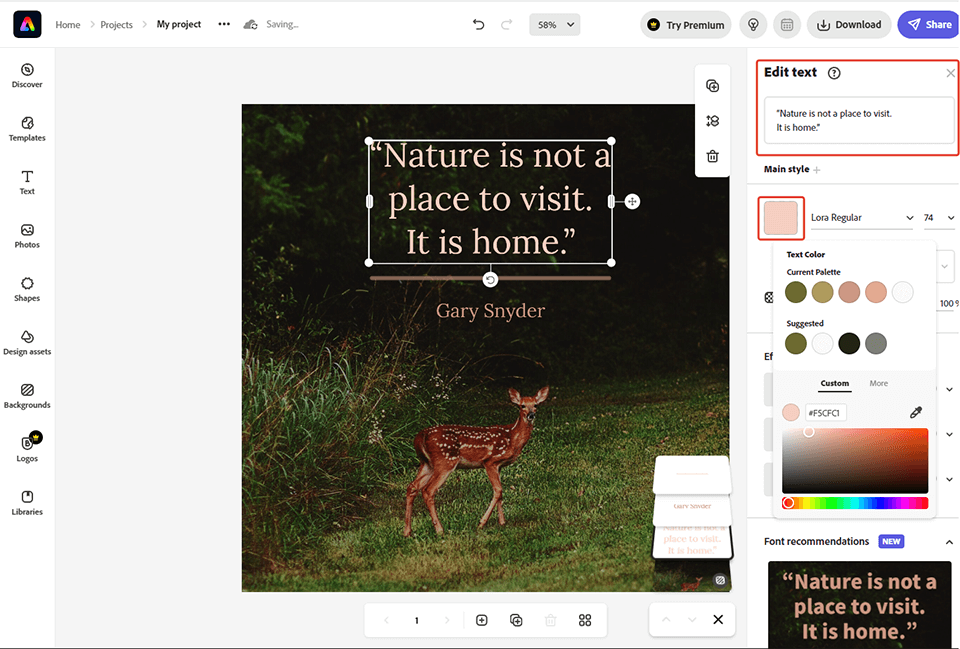The image size is (960, 649).
Task: Click Try Premium button
Action: click(x=686, y=25)
